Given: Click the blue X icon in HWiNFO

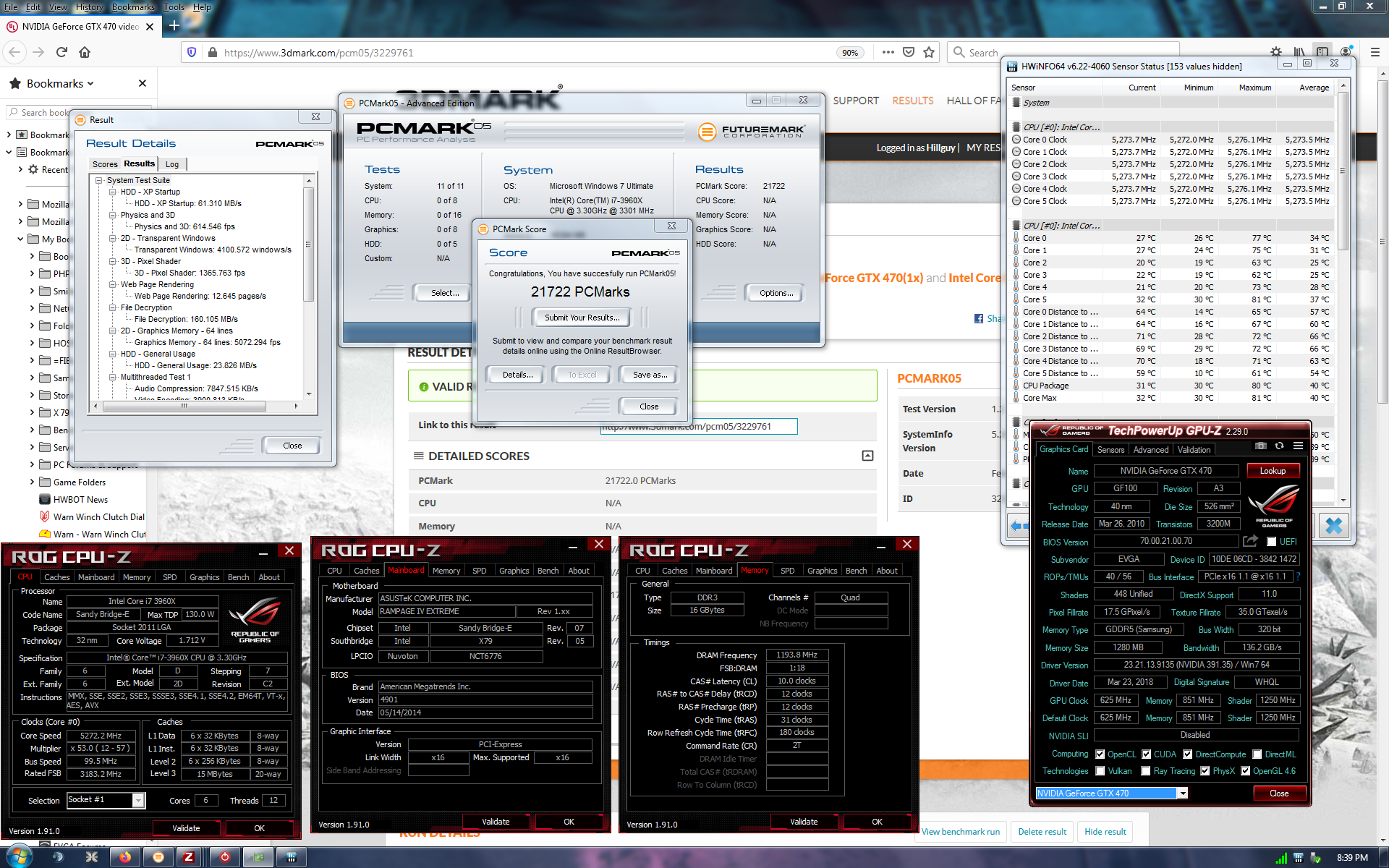Looking at the screenshot, I should pyautogui.click(x=1334, y=525).
